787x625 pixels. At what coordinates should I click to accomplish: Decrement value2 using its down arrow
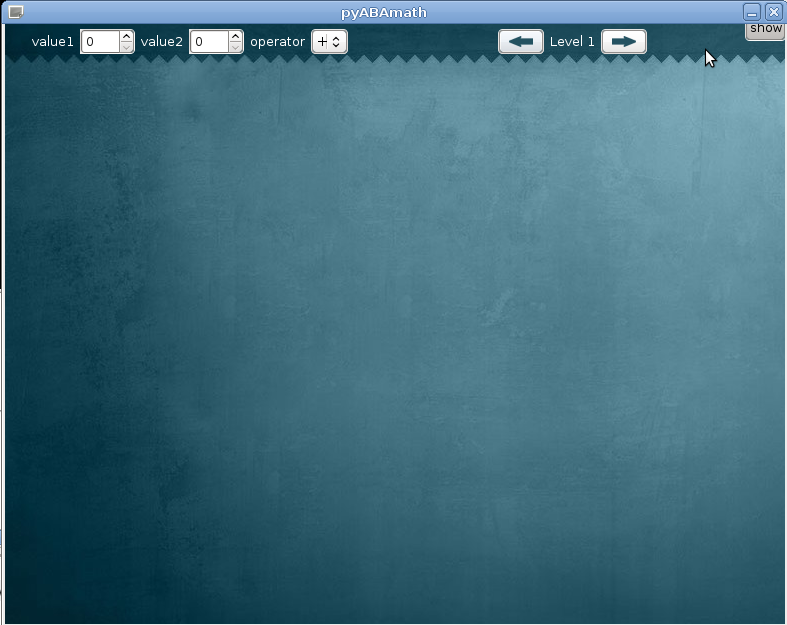coord(236,47)
